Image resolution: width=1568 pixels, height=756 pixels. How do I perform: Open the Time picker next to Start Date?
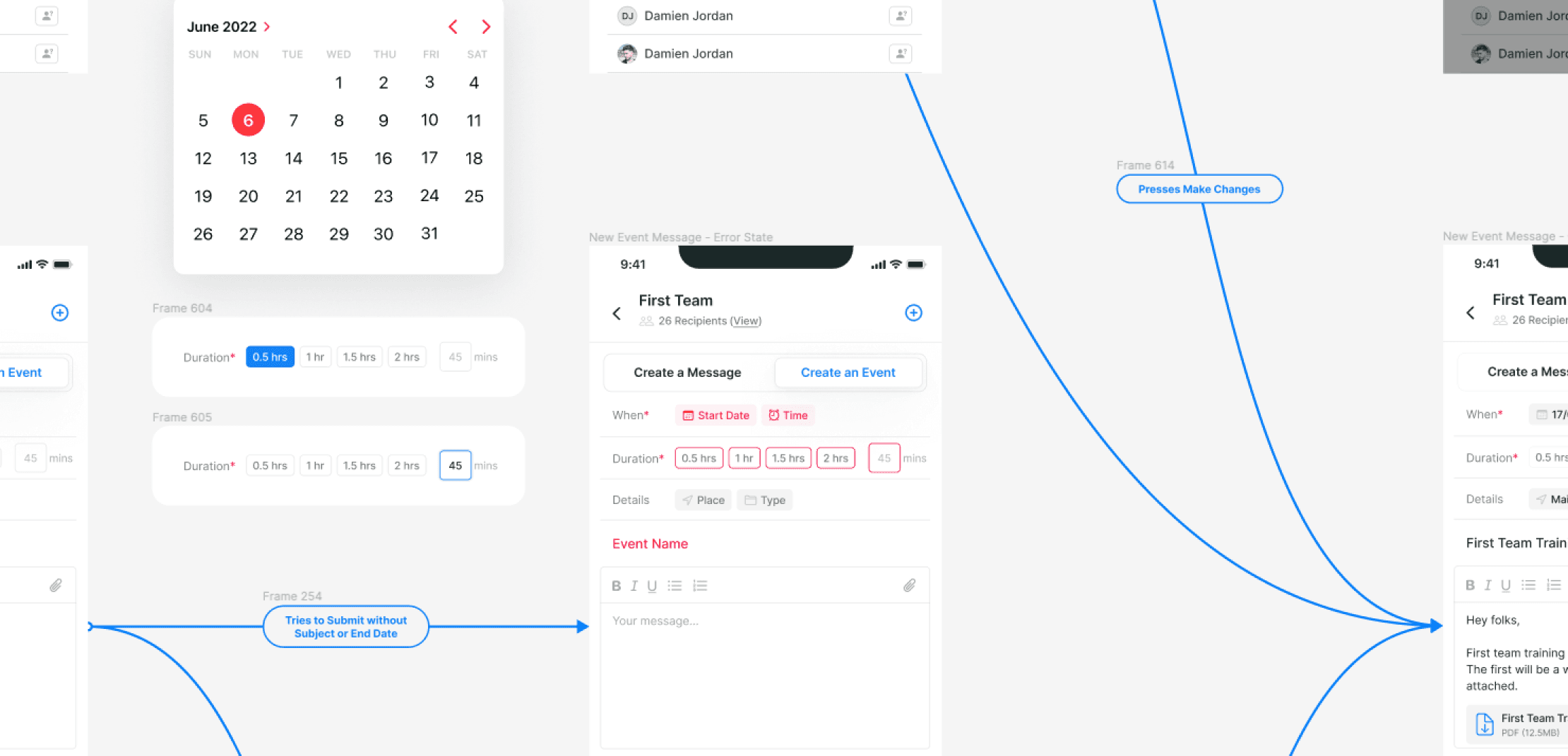[x=788, y=415]
